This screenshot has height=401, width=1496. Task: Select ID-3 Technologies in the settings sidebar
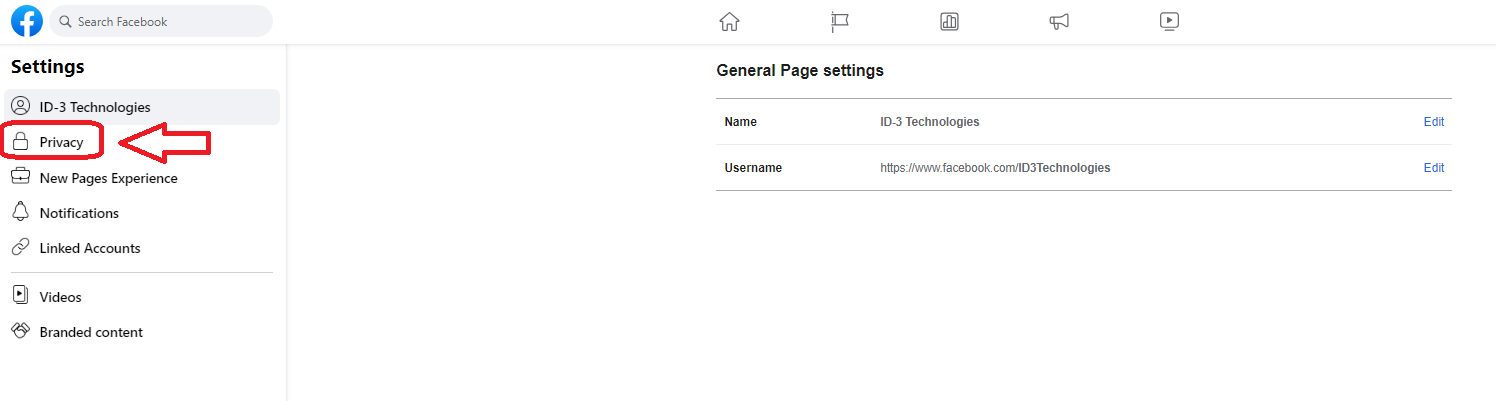[142, 107]
